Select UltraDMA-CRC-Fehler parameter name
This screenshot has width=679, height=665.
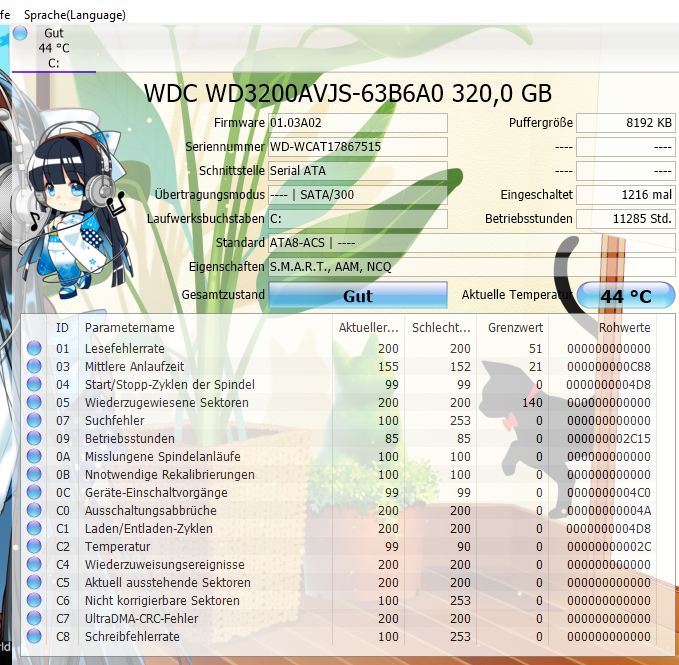click(142, 619)
